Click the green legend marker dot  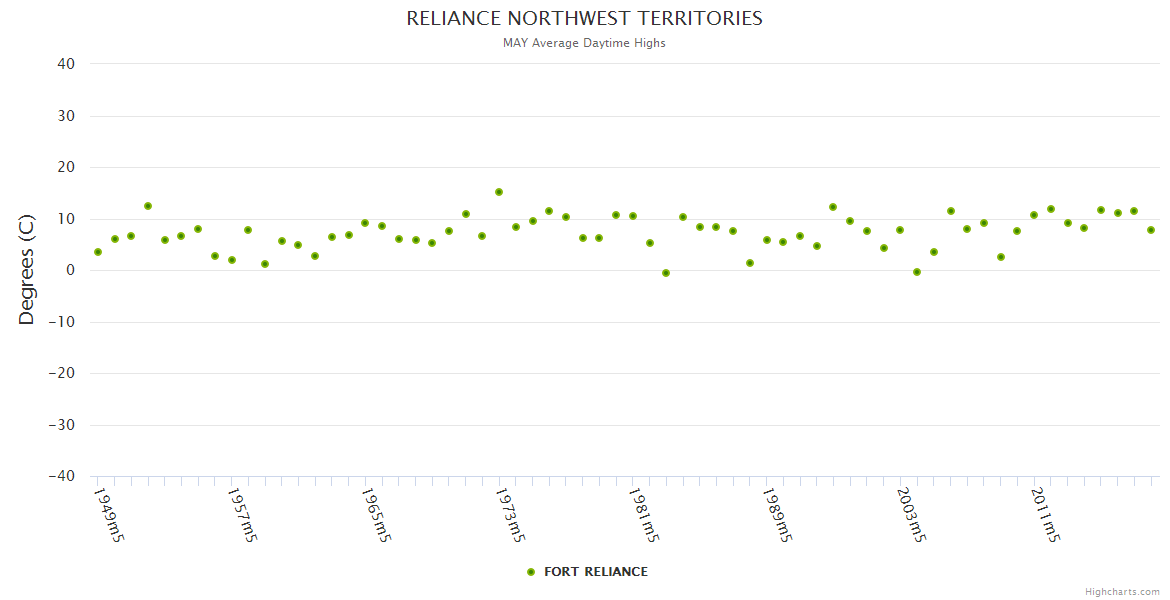click(x=531, y=572)
